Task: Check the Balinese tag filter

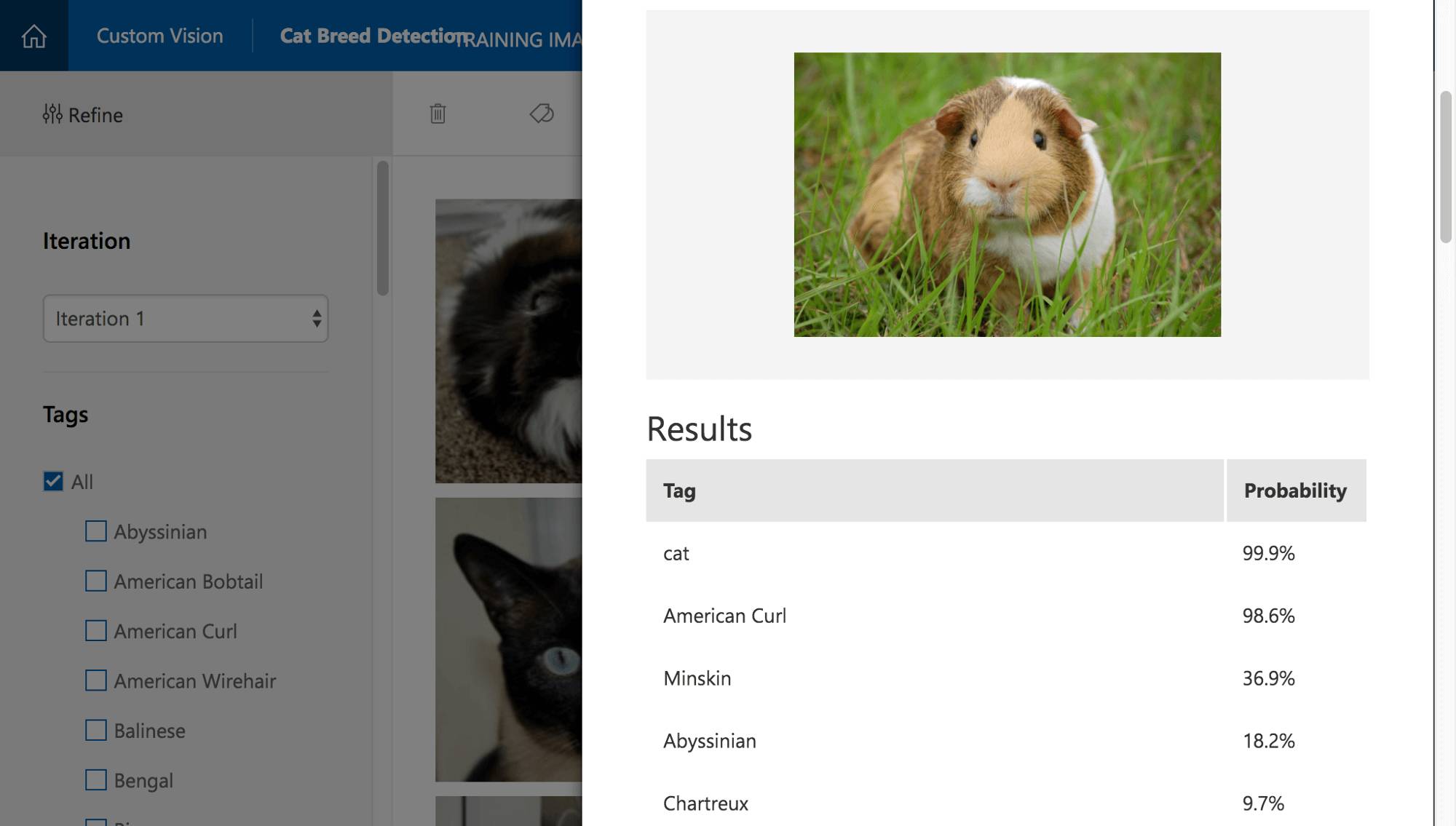Action: [96, 730]
